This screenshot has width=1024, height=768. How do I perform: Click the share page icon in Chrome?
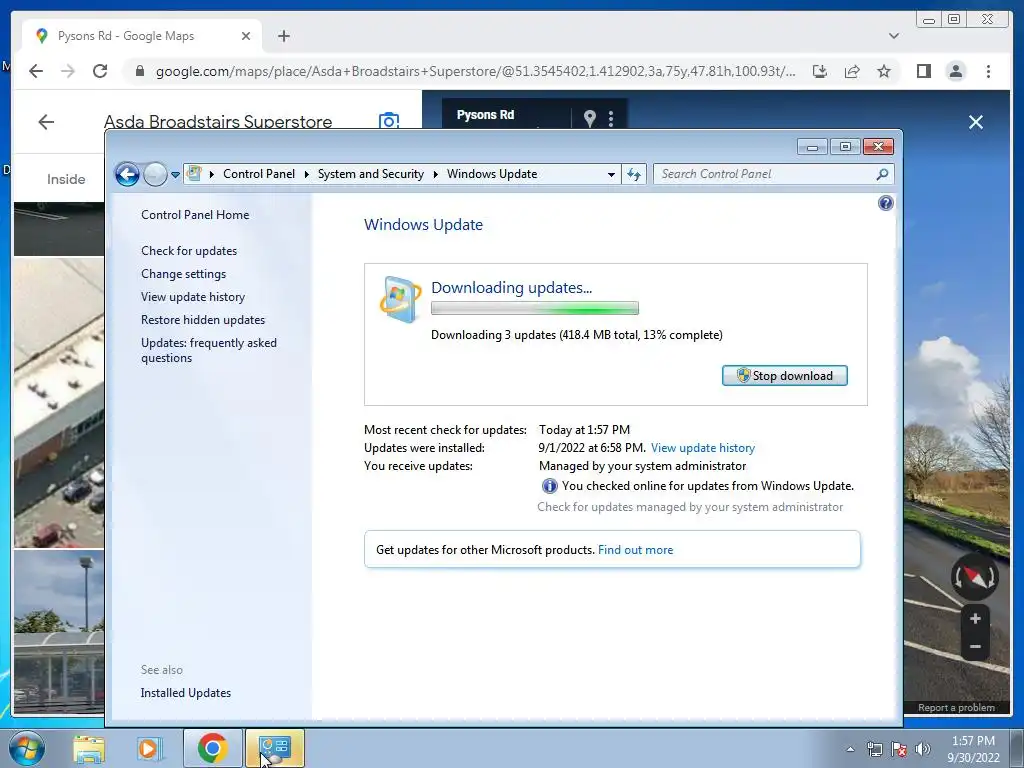pyautogui.click(x=852, y=71)
